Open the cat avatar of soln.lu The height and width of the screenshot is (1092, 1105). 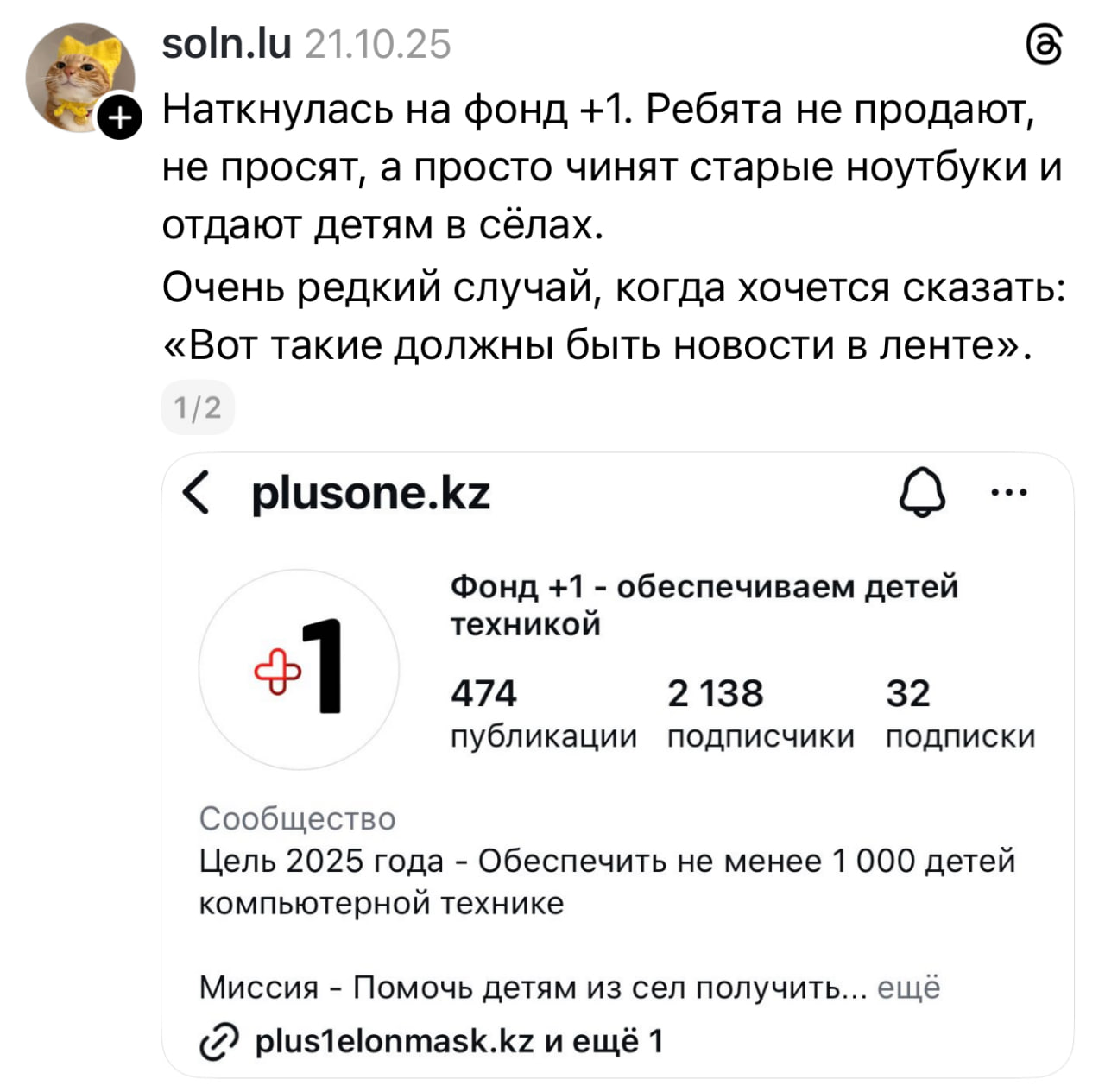pyautogui.click(x=76, y=76)
